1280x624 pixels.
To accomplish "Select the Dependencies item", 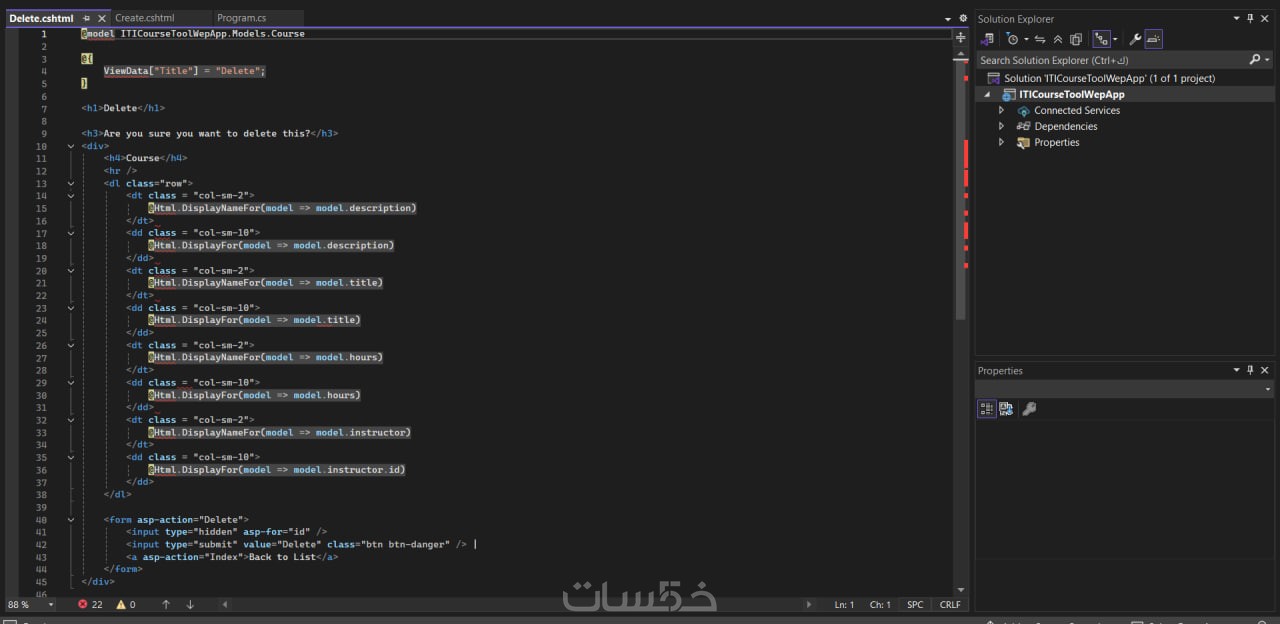I will [1065, 126].
